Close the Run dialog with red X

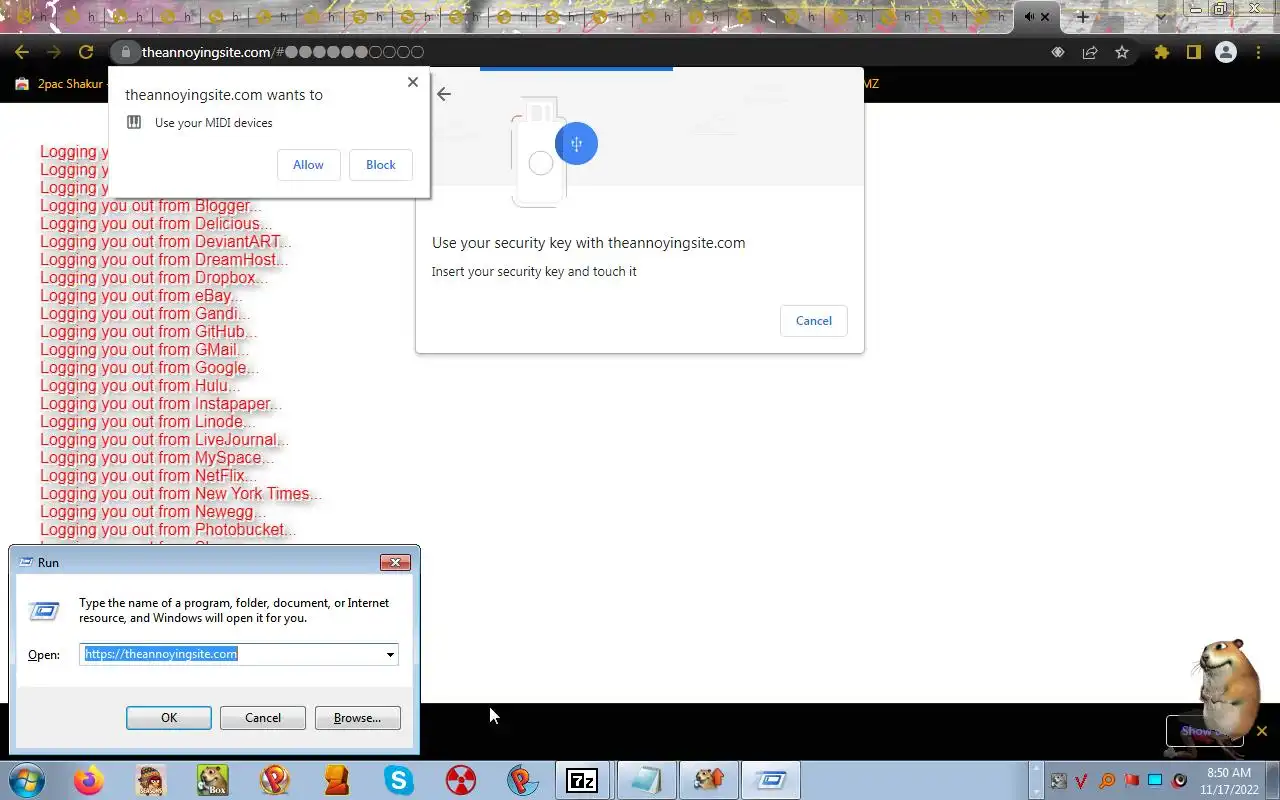point(395,563)
